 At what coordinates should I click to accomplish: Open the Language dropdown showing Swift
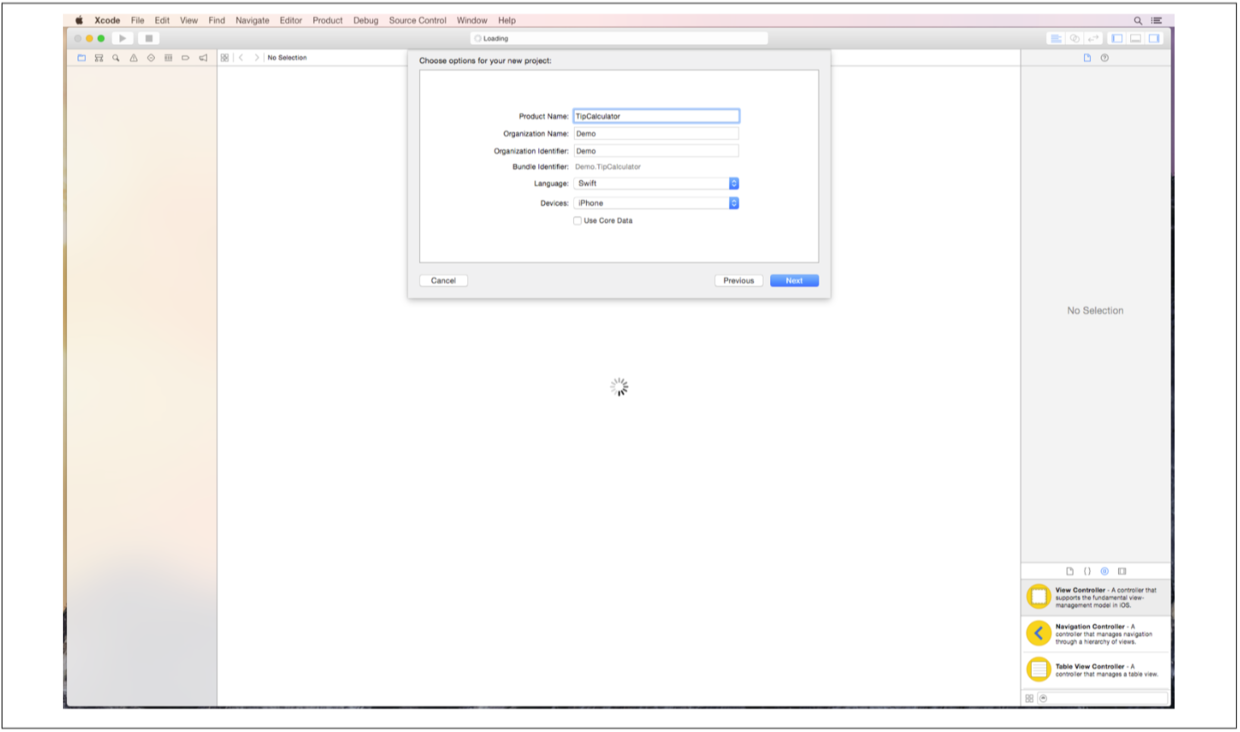coord(655,184)
